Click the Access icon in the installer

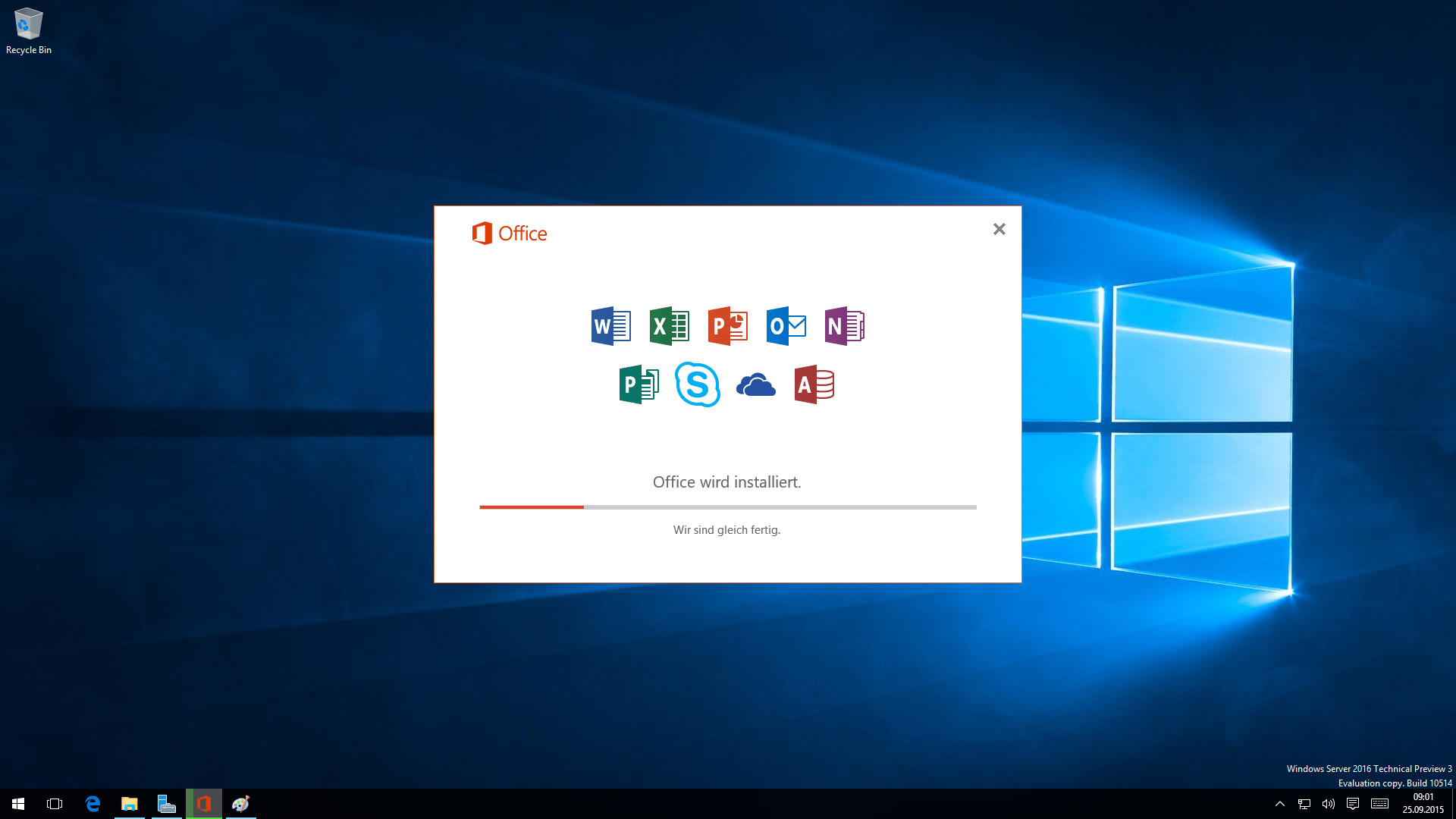(x=814, y=384)
